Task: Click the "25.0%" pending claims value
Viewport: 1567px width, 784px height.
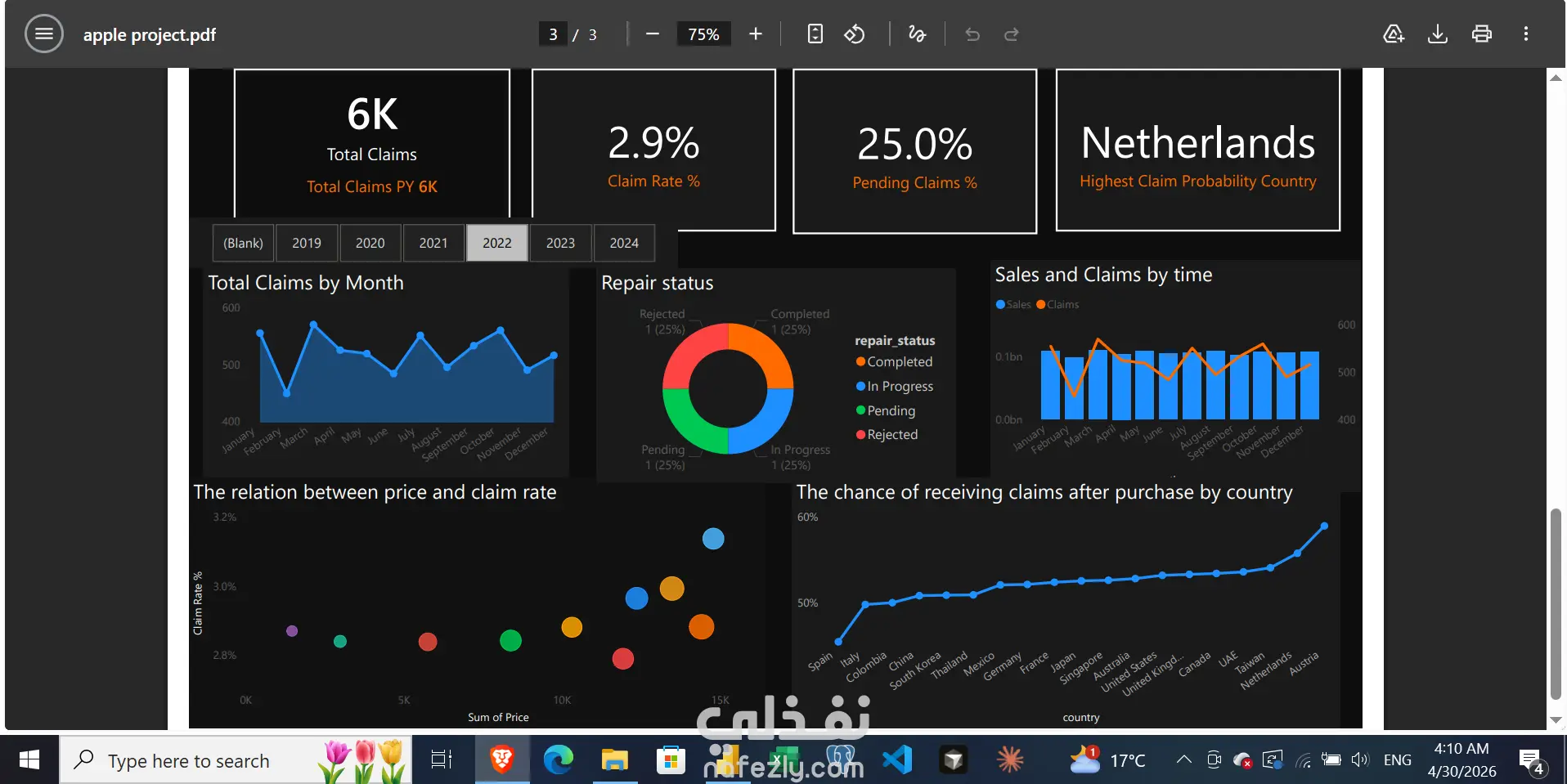Action: click(915, 144)
